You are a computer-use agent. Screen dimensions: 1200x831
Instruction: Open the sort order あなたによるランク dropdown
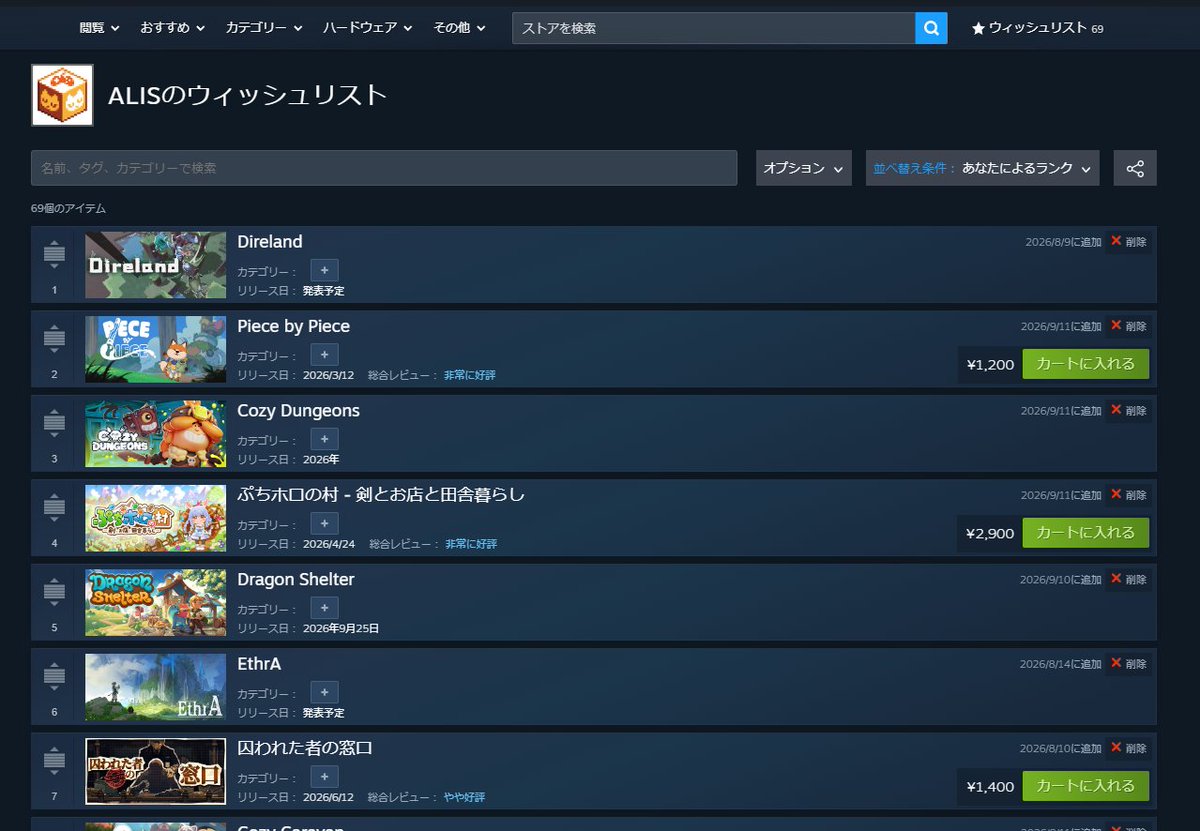click(982, 168)
